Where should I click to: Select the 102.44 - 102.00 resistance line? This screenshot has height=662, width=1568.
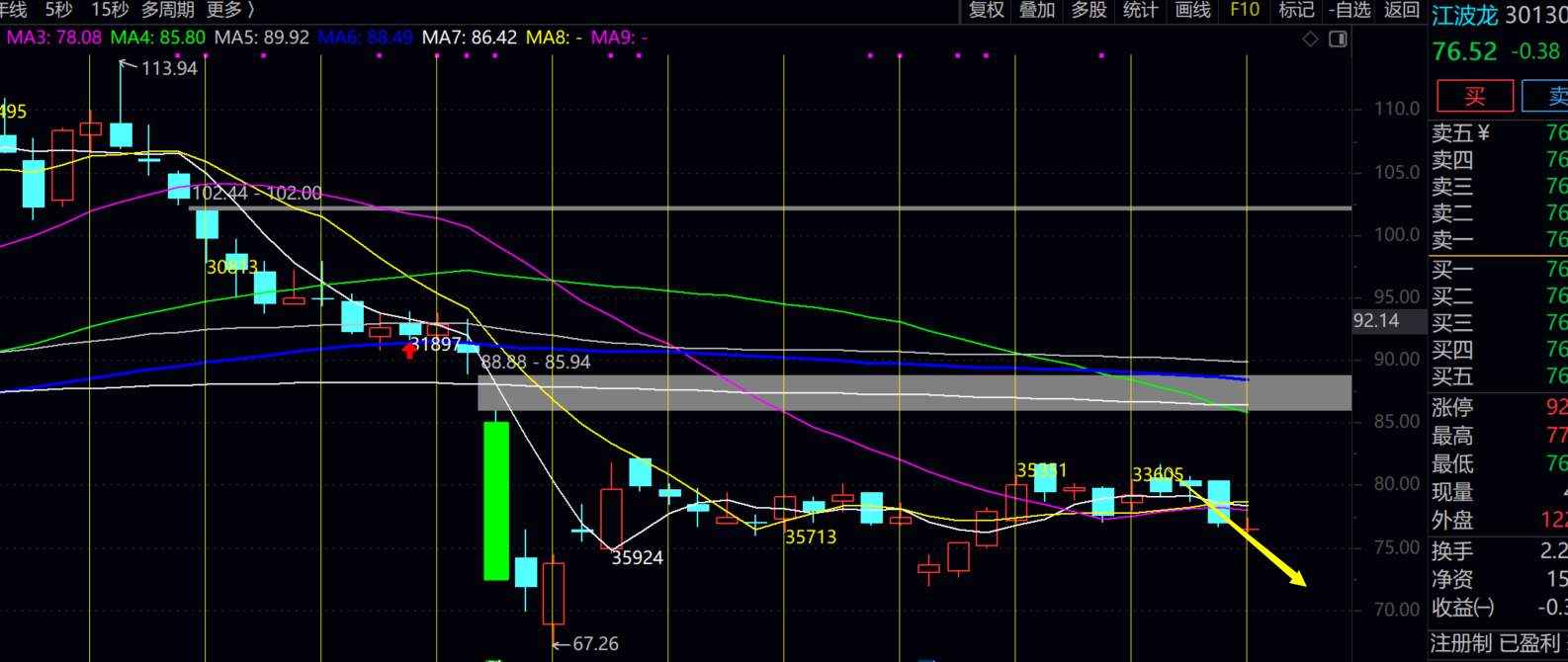tap(771, 208)
